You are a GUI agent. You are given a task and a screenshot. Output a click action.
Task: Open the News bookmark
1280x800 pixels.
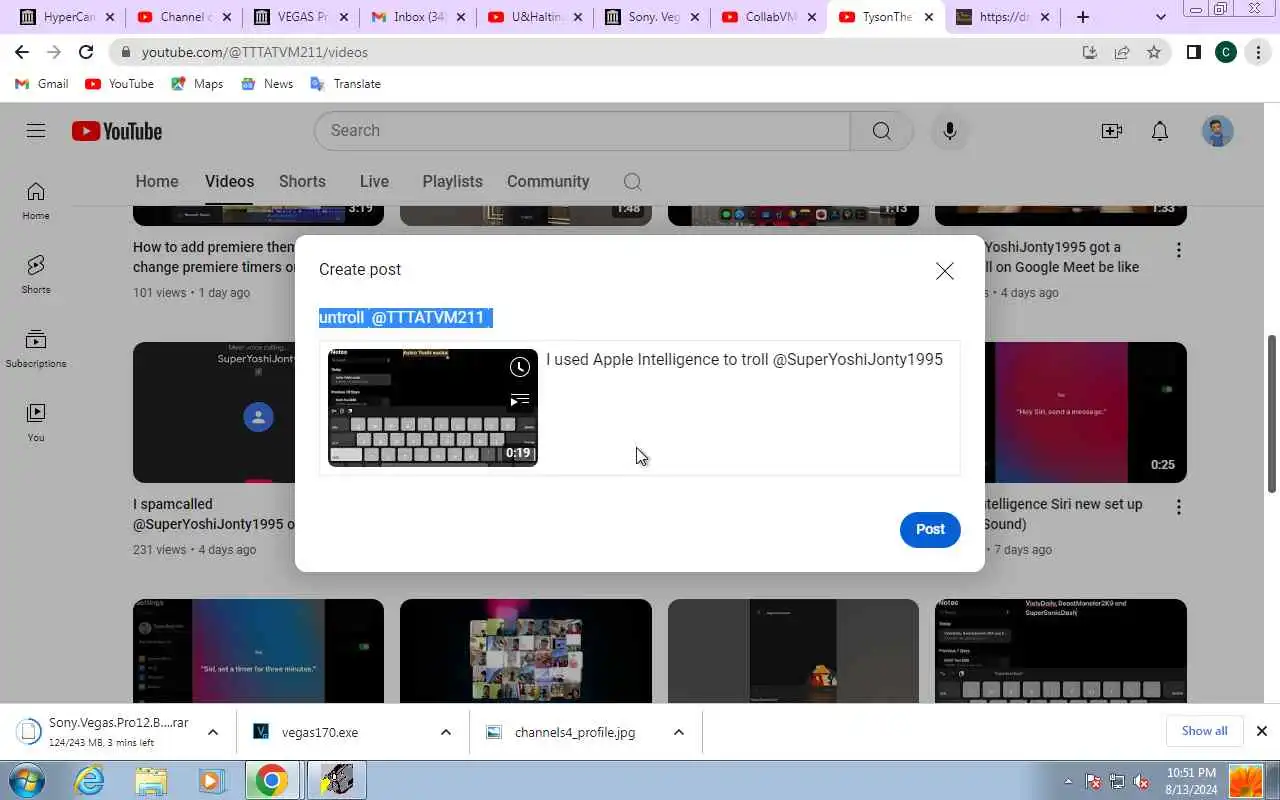(267, 84)
